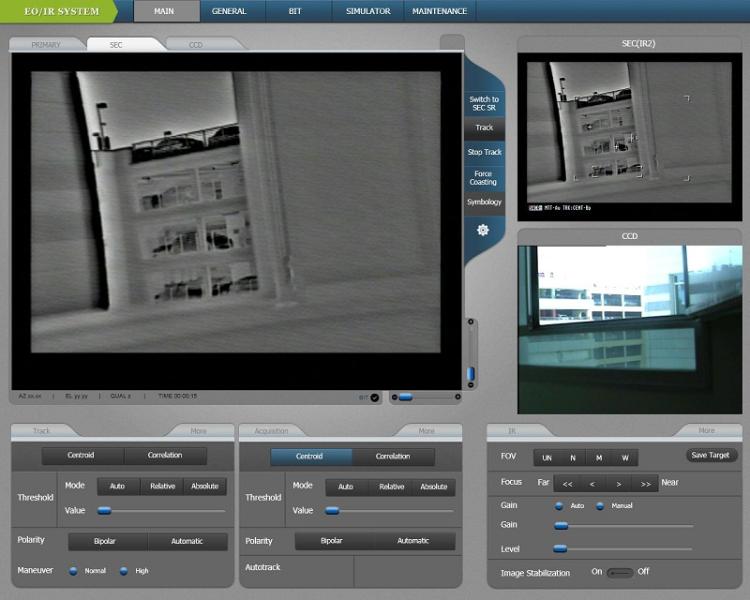Click the Acquisition threshold Value slider
750x600 pixels.
click(x=389, y=511)
